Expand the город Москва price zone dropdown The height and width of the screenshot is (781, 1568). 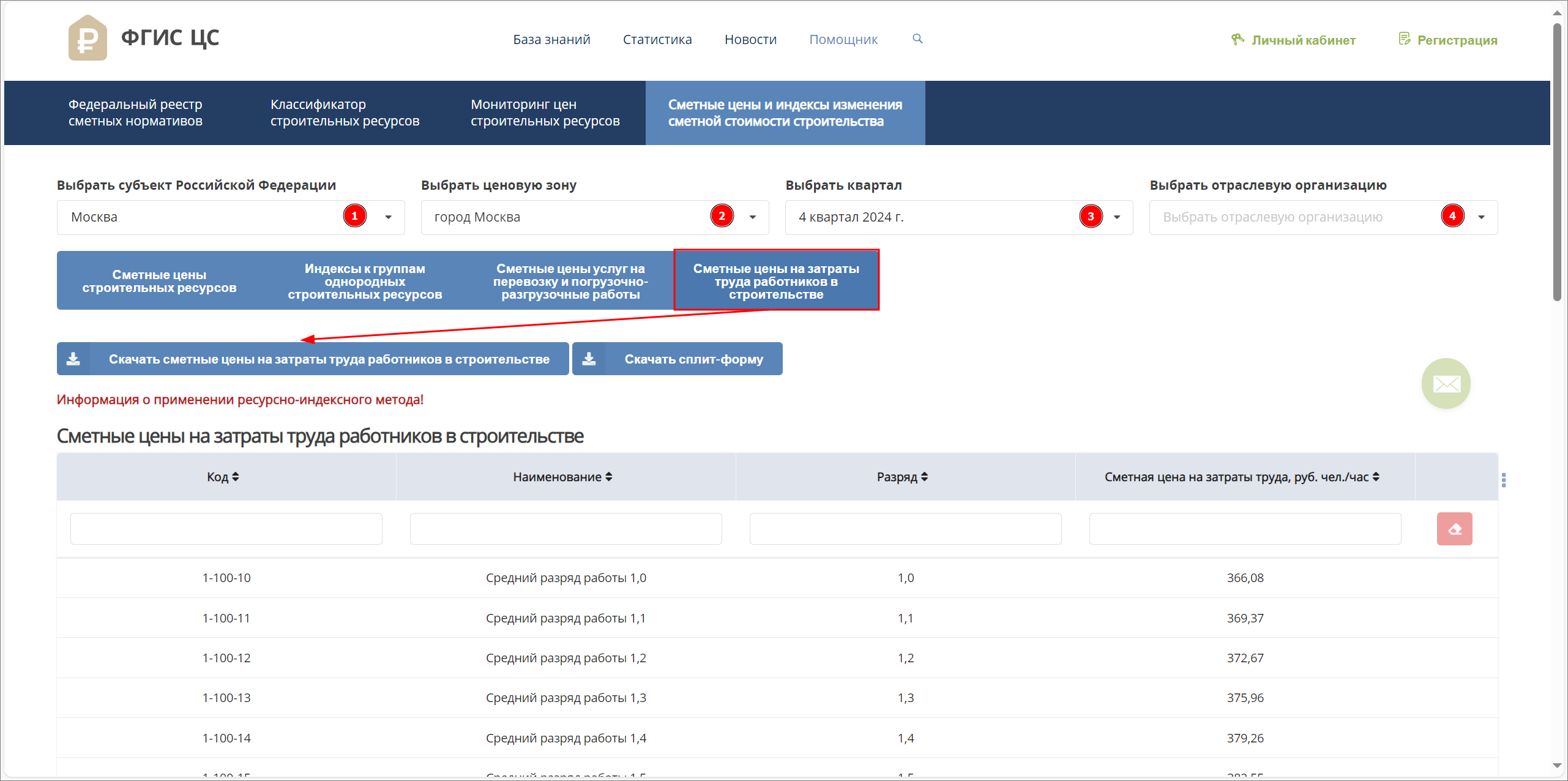[753, 217]
